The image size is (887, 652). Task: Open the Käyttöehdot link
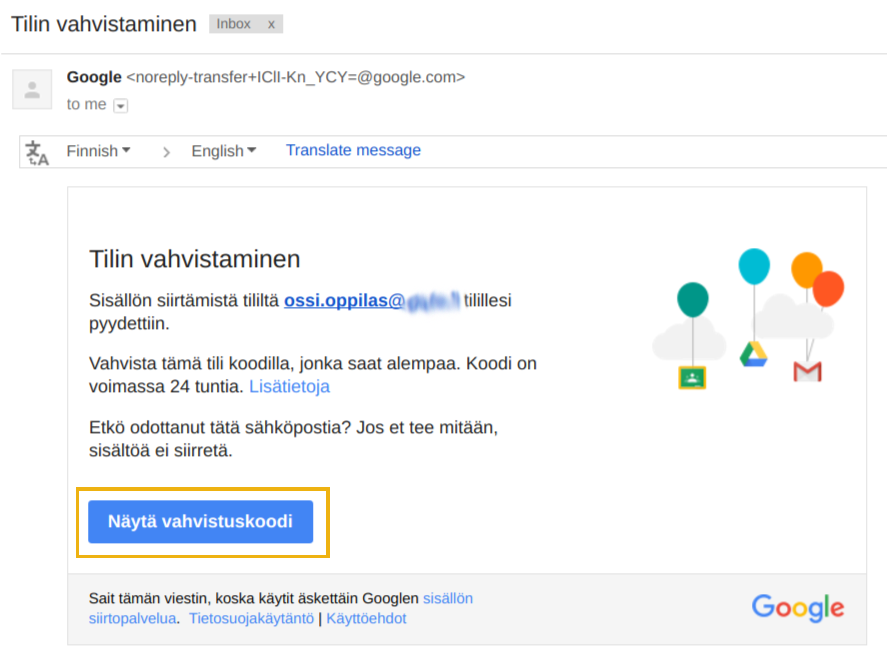click(366, 618)
